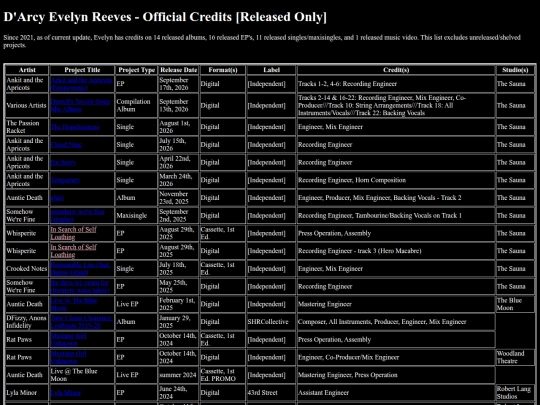Open Mustang Girl Unknown cassette-row link
The width and height of the screenshot is (540, 405).
(x=69, y=340)
